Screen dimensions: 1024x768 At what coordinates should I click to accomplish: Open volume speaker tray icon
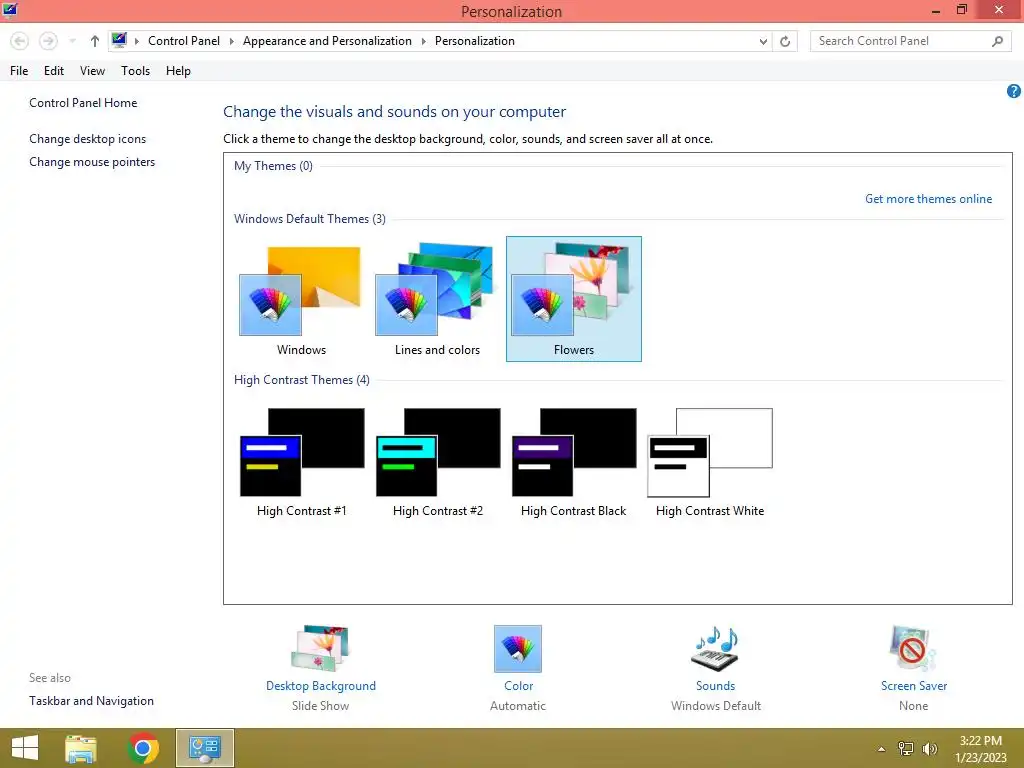(930, 749)
